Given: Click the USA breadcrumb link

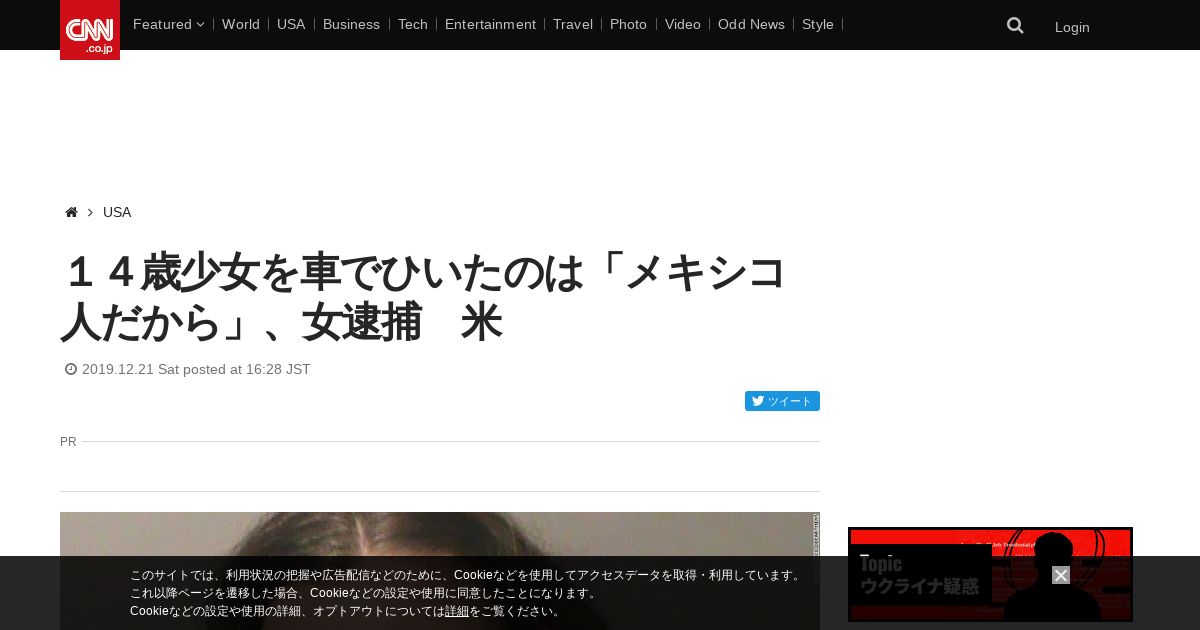Looking at the screenshot, I should coord(117,212).
